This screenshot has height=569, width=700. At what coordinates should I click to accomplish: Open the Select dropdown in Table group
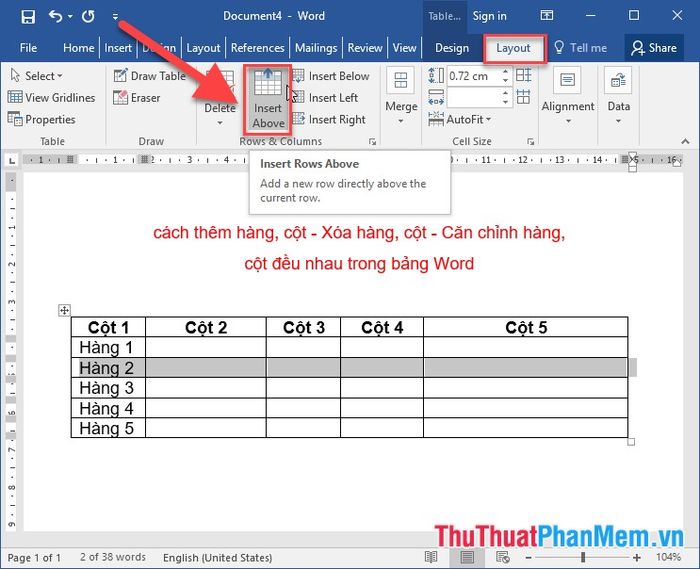[x=37, y=76]
